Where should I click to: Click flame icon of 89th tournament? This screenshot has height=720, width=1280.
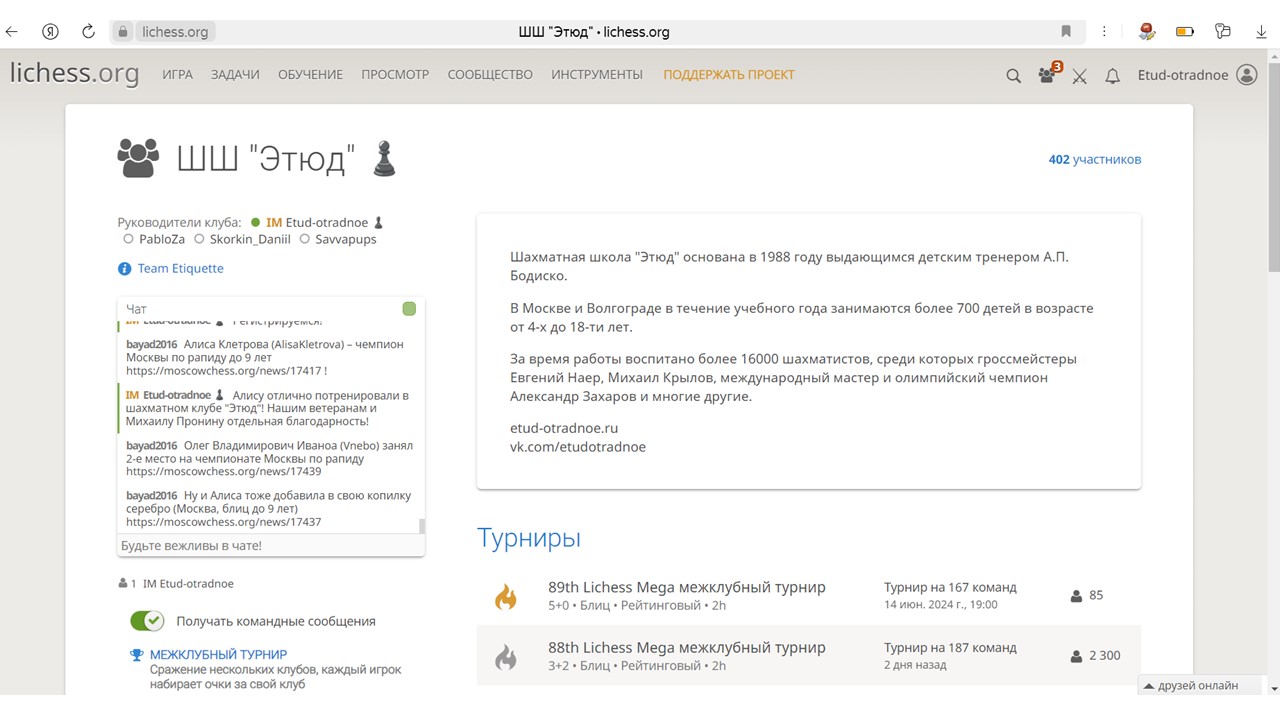[506, 596]
